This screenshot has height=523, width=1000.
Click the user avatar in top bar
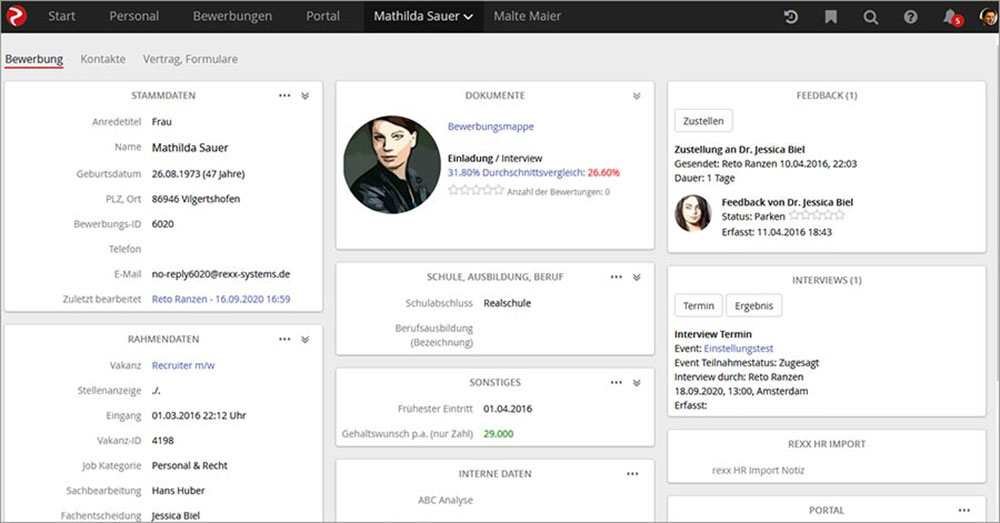point(987,16)
